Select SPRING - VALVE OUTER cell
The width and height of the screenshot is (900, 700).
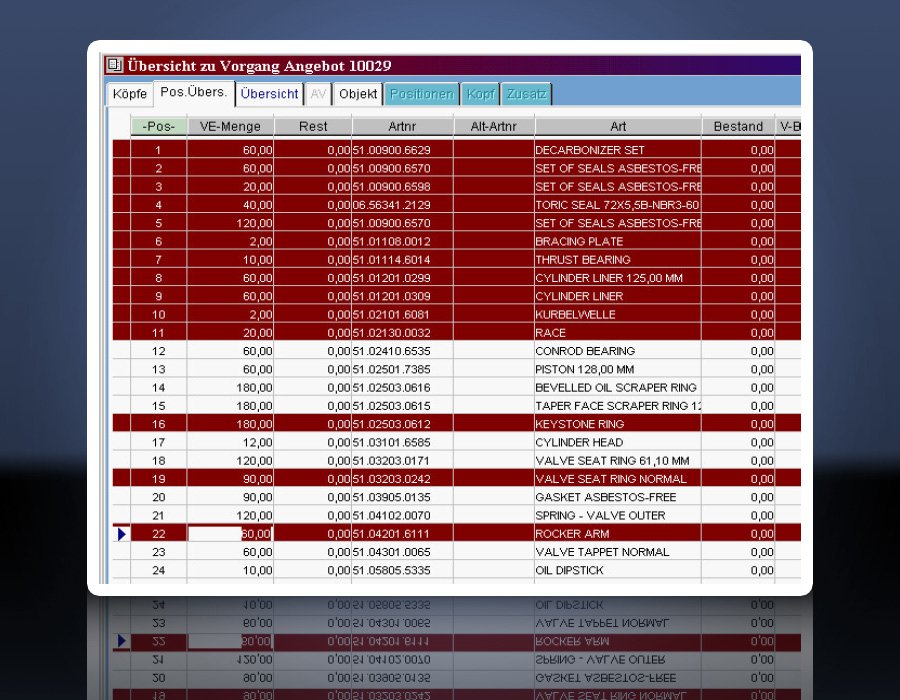tap(618, 516)
